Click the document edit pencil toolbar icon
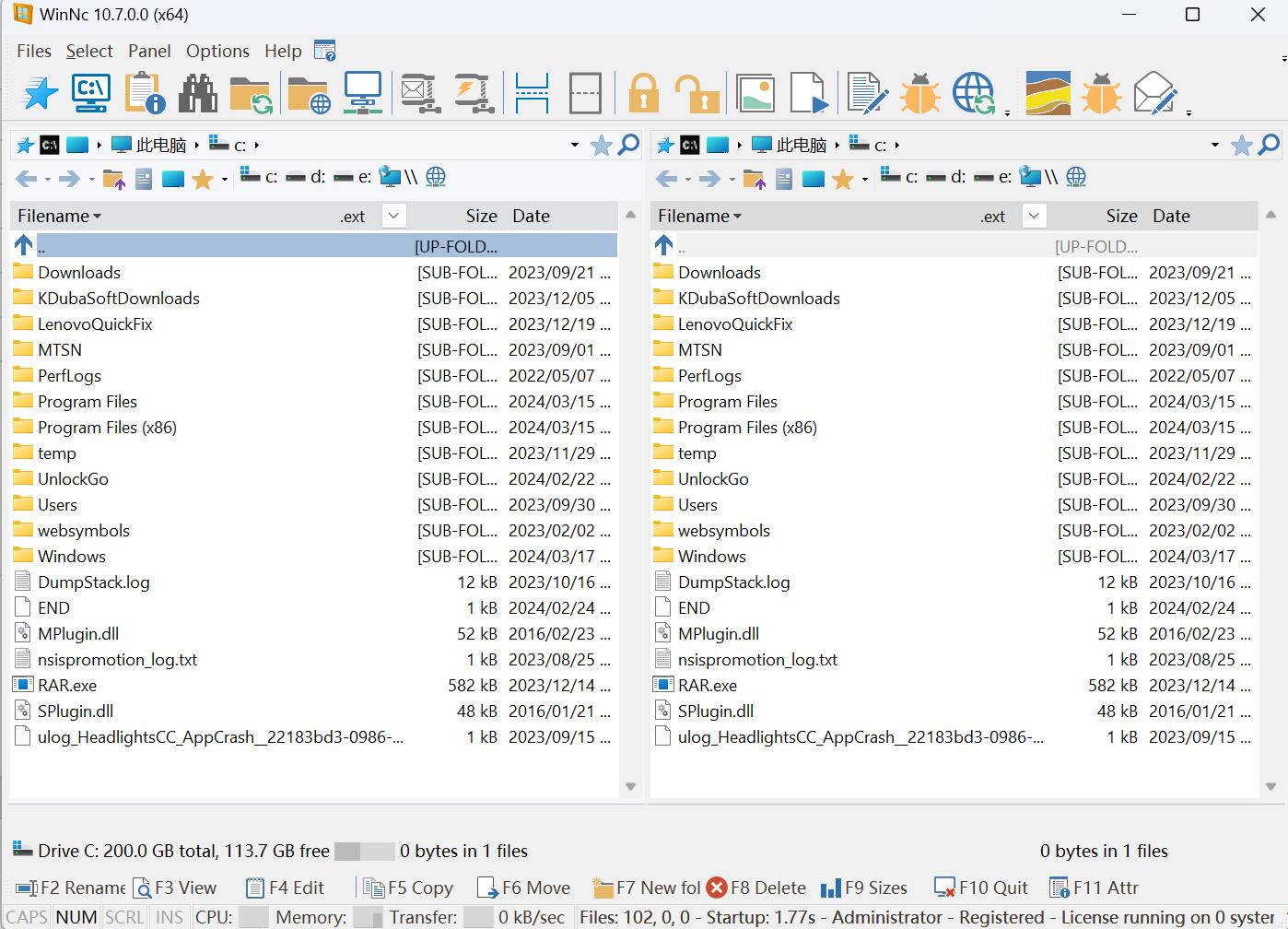The image size is (1288, 929). pos(867,93)
